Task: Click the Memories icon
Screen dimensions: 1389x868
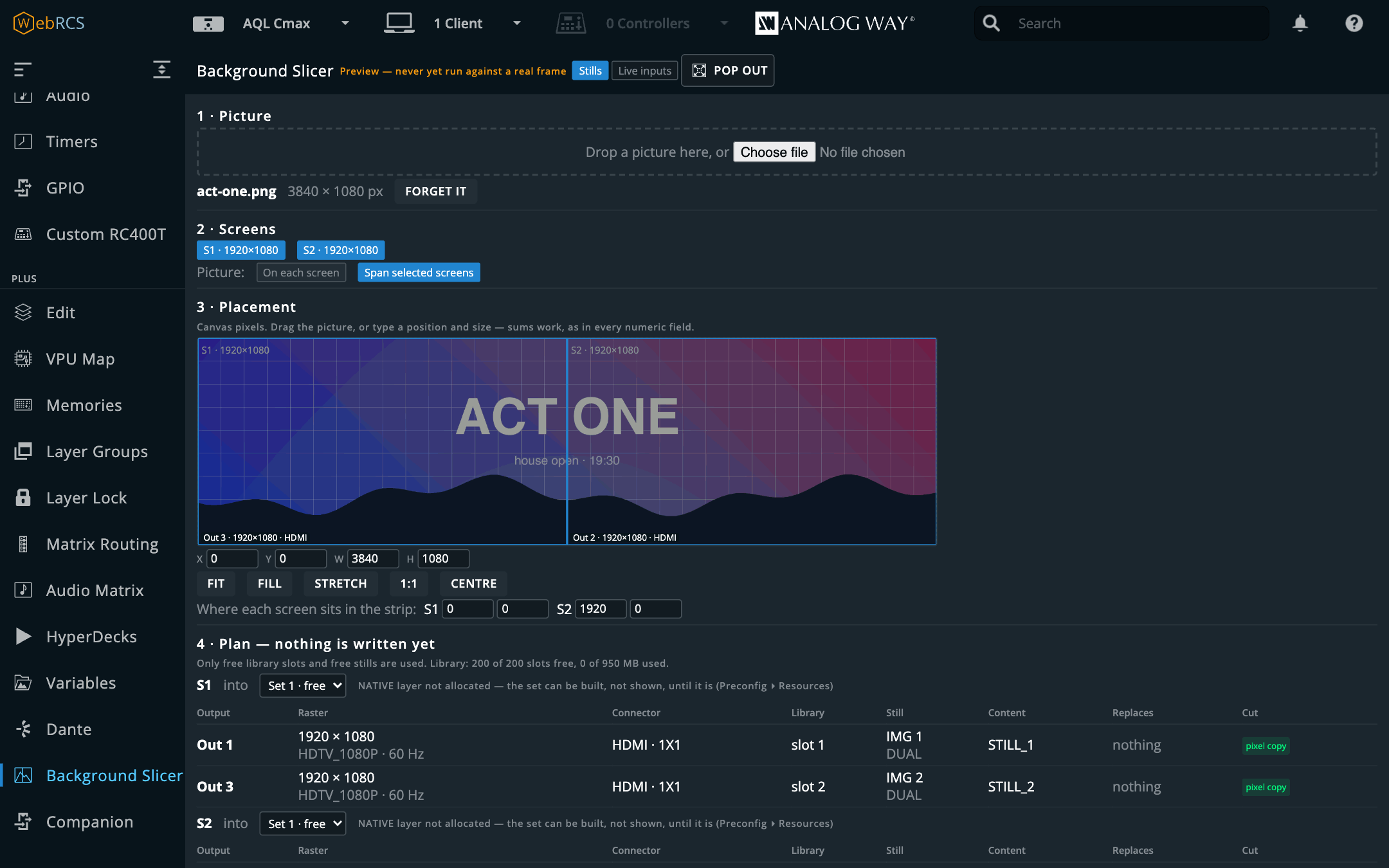Action: [23, 405]
